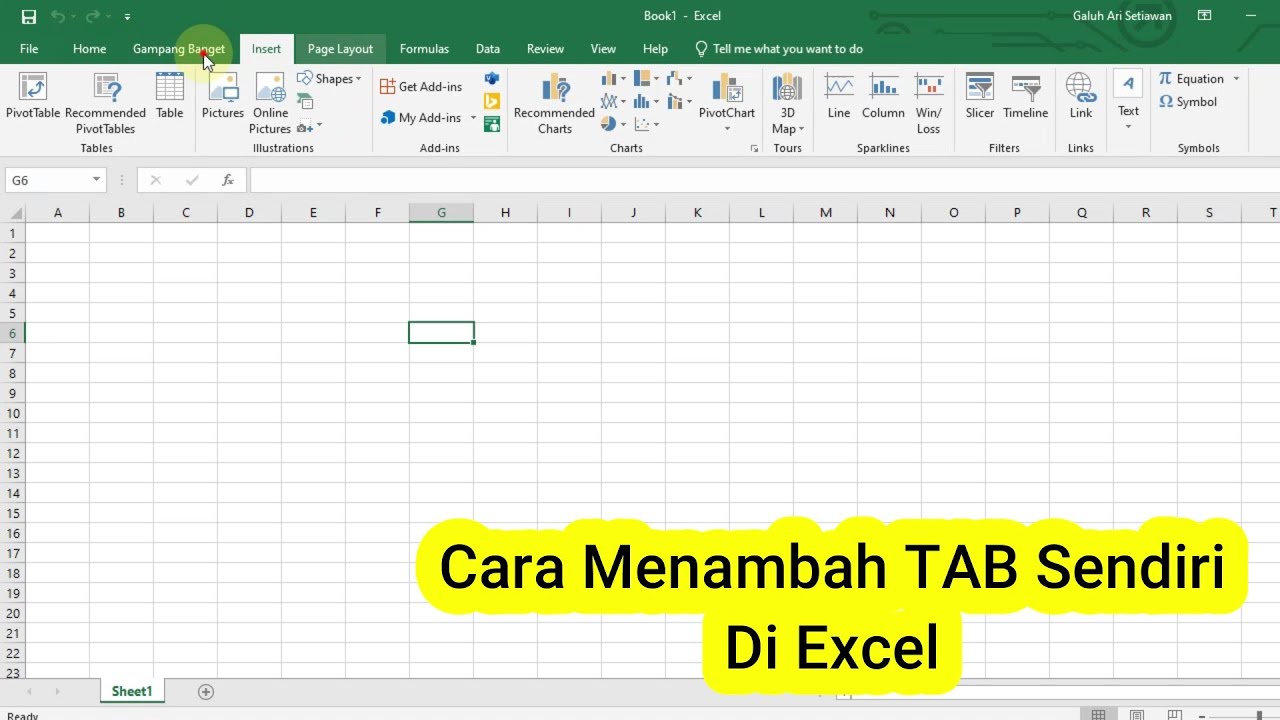1280x720 pixels.
Task: Insert a PivotTable
Action: [x=33, y=97]
